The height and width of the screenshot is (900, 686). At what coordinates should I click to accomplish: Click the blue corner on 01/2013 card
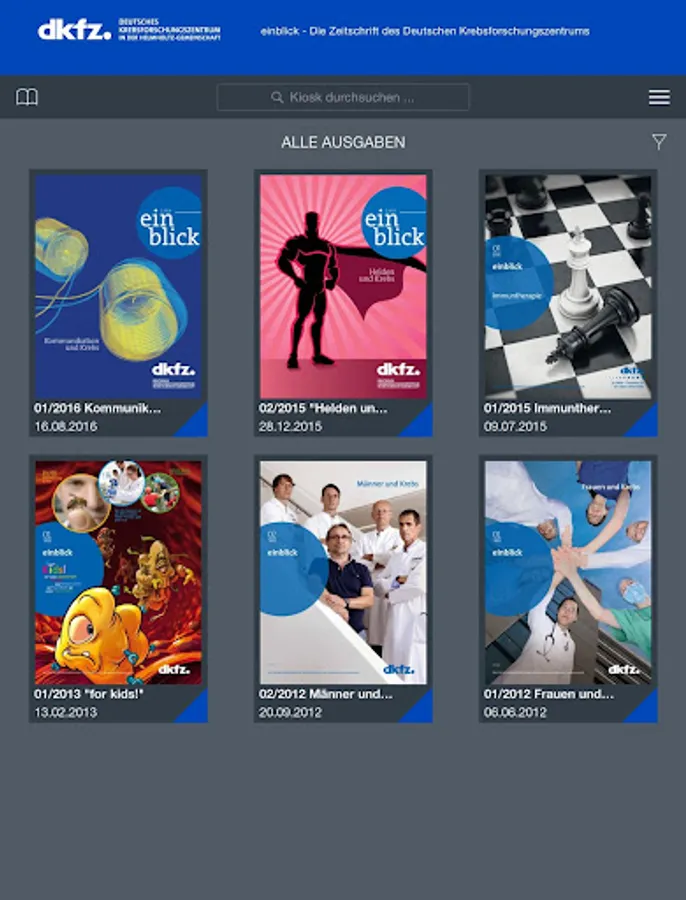pyautogui.click(x=196, y=711)
